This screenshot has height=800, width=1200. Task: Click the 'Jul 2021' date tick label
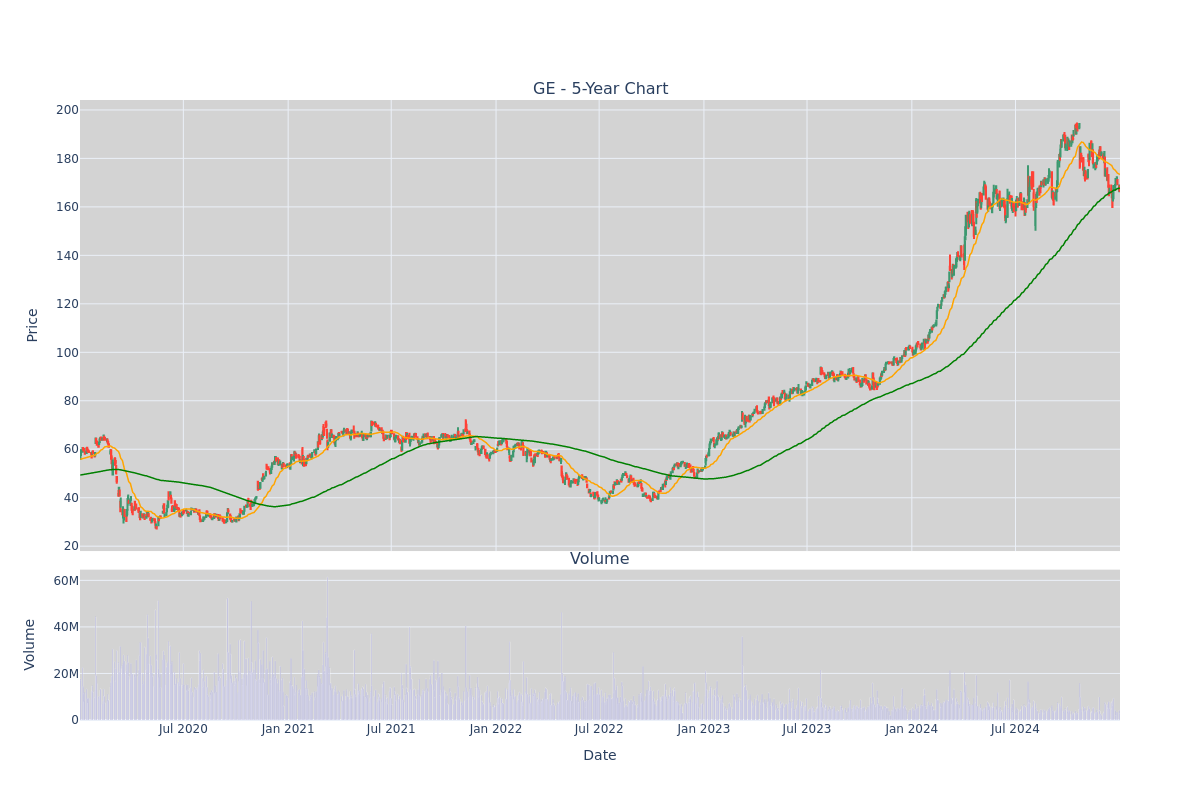[391, 729]
